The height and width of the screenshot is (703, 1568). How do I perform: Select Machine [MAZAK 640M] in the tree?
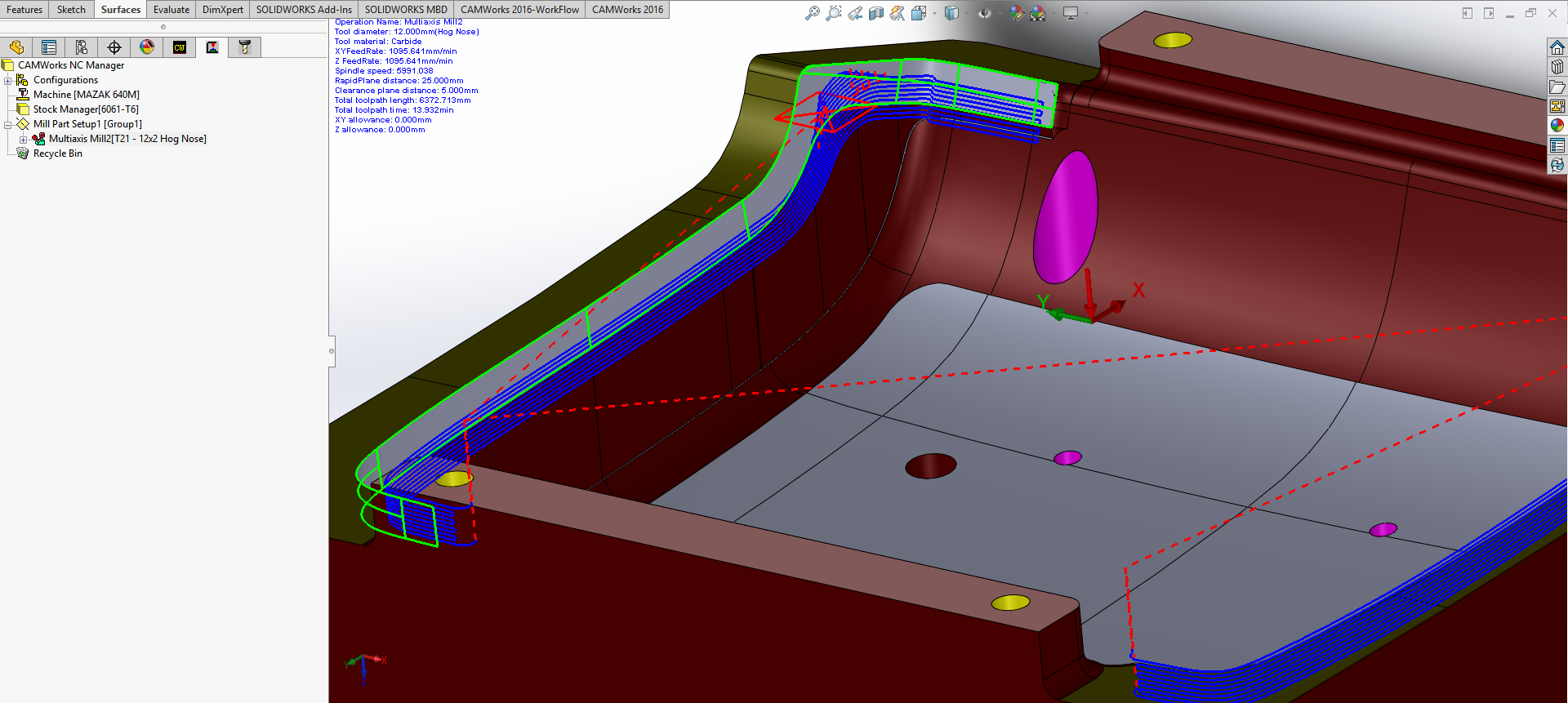pyautogui.click(x=86, y=95)
